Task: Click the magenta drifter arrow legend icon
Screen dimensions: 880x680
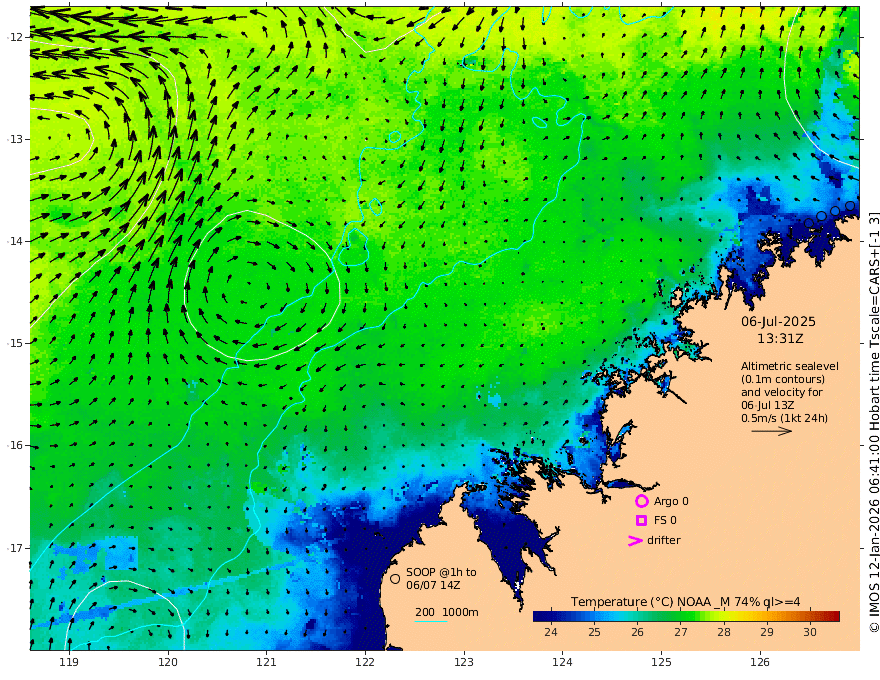Action: pyautogui.click(x=635, y=540)
